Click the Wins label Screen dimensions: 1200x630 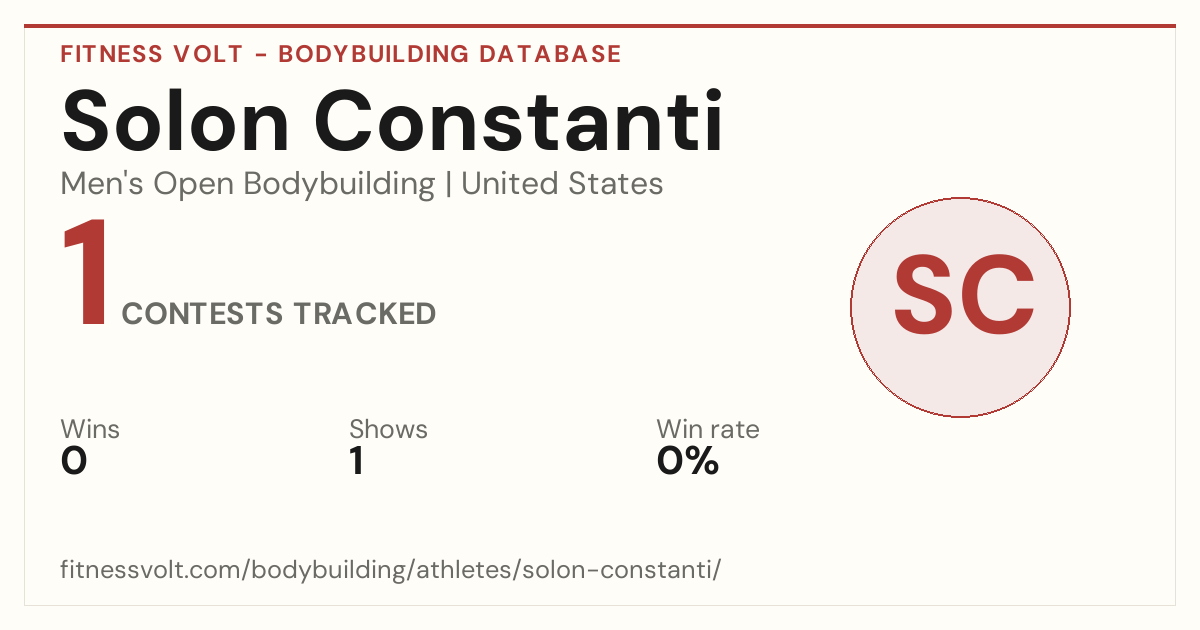pyautogui.click(x=90, y=429)
